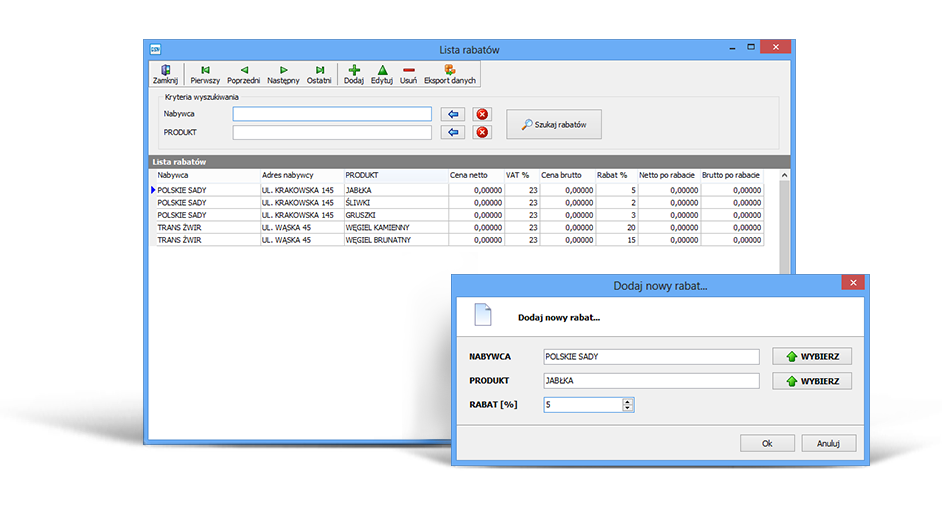942x516 pixels.
Task: Select the WĘGIEL KAMIENNY row
Action: click(x=376, y=227)
